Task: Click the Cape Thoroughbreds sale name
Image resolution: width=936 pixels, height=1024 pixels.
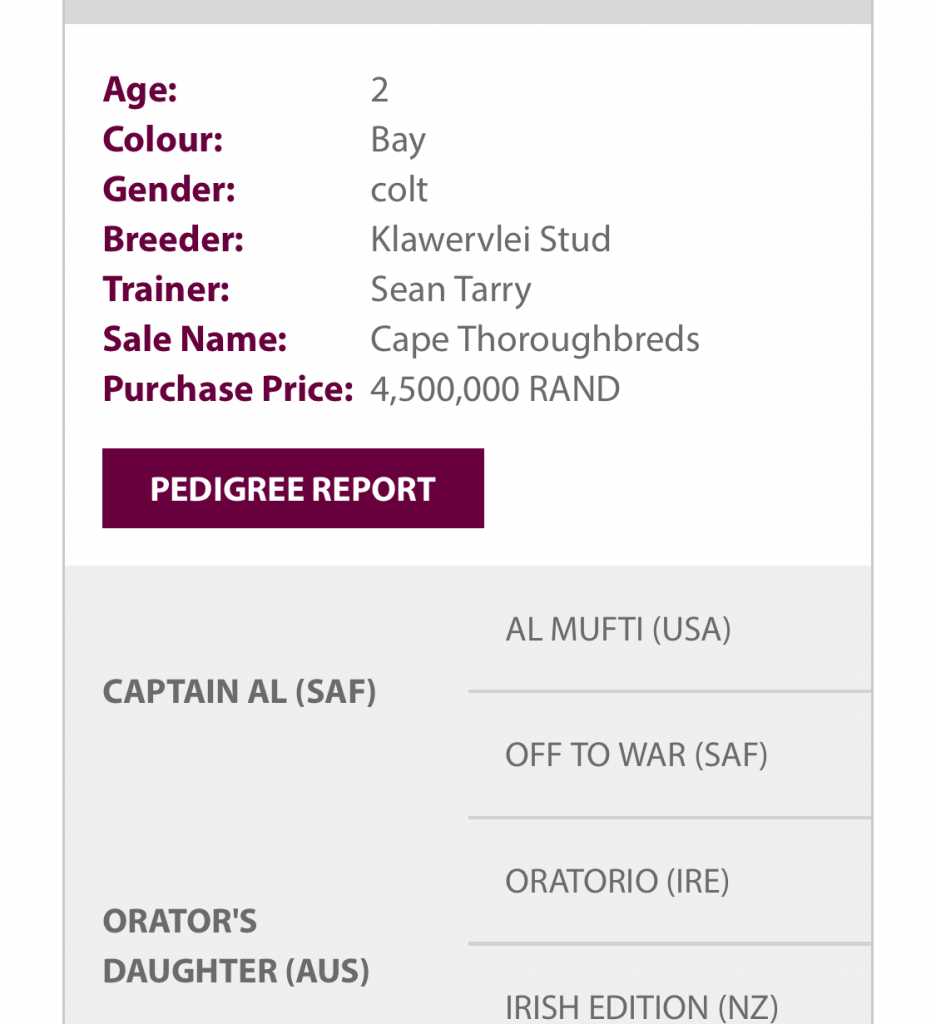Action: [535, 339]
